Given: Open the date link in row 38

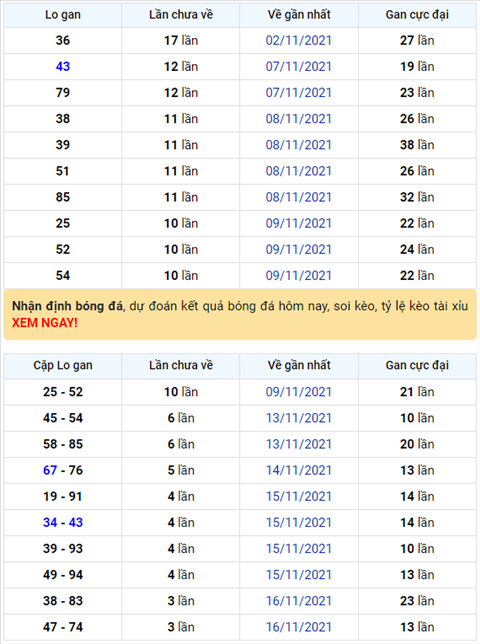Looking at the screenshot, I should point(299,119).
